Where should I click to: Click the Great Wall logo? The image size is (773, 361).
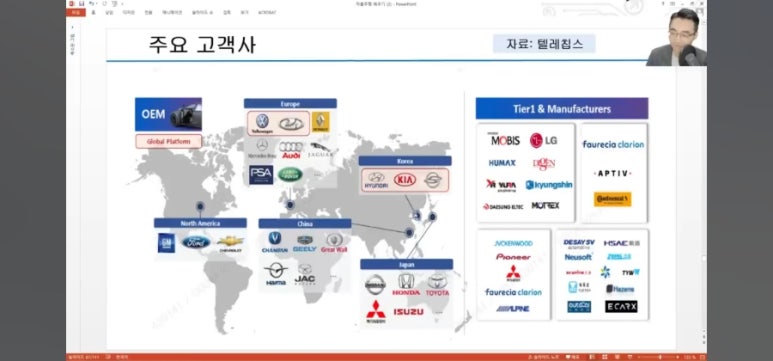pyautogui.click(x=334, y=243)
